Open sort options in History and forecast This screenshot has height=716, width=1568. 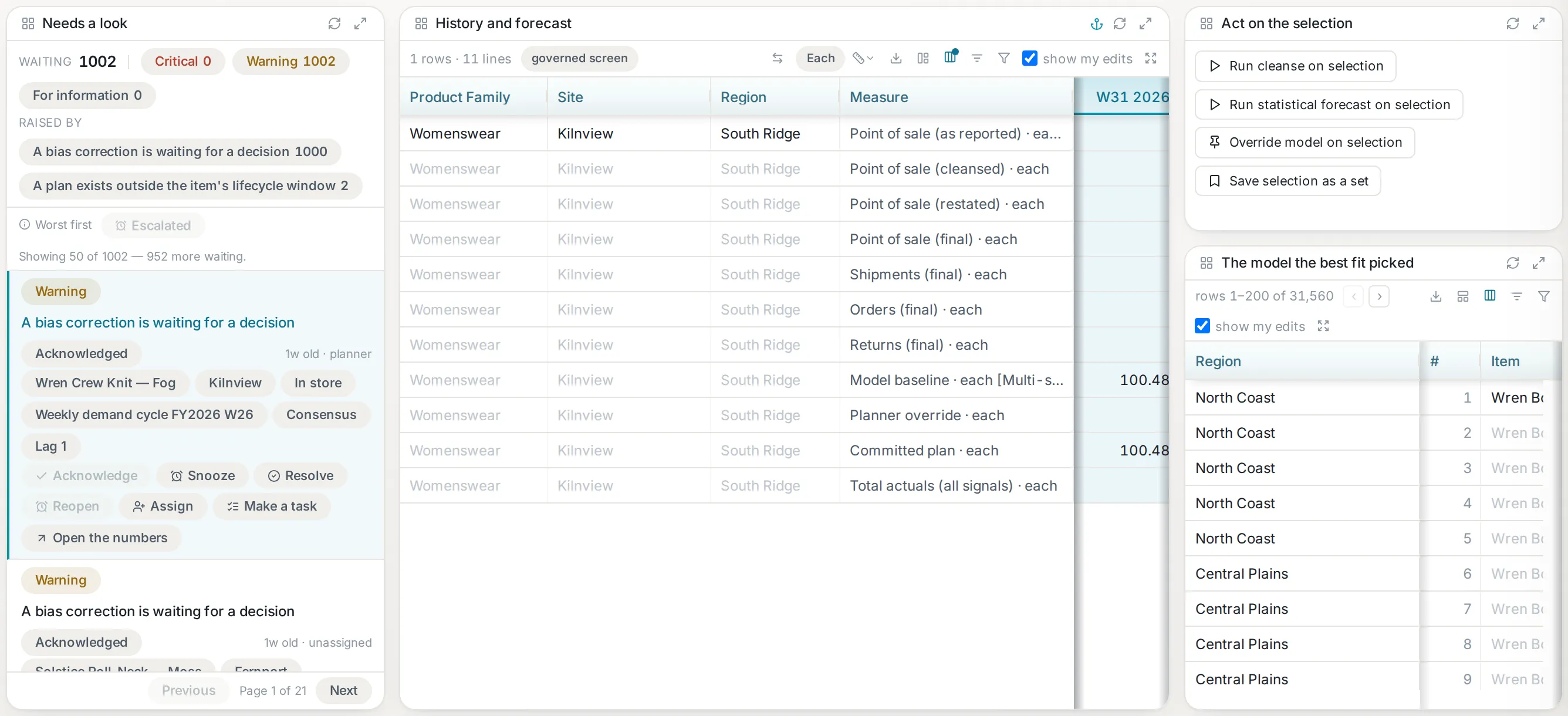tap(977, 59)
